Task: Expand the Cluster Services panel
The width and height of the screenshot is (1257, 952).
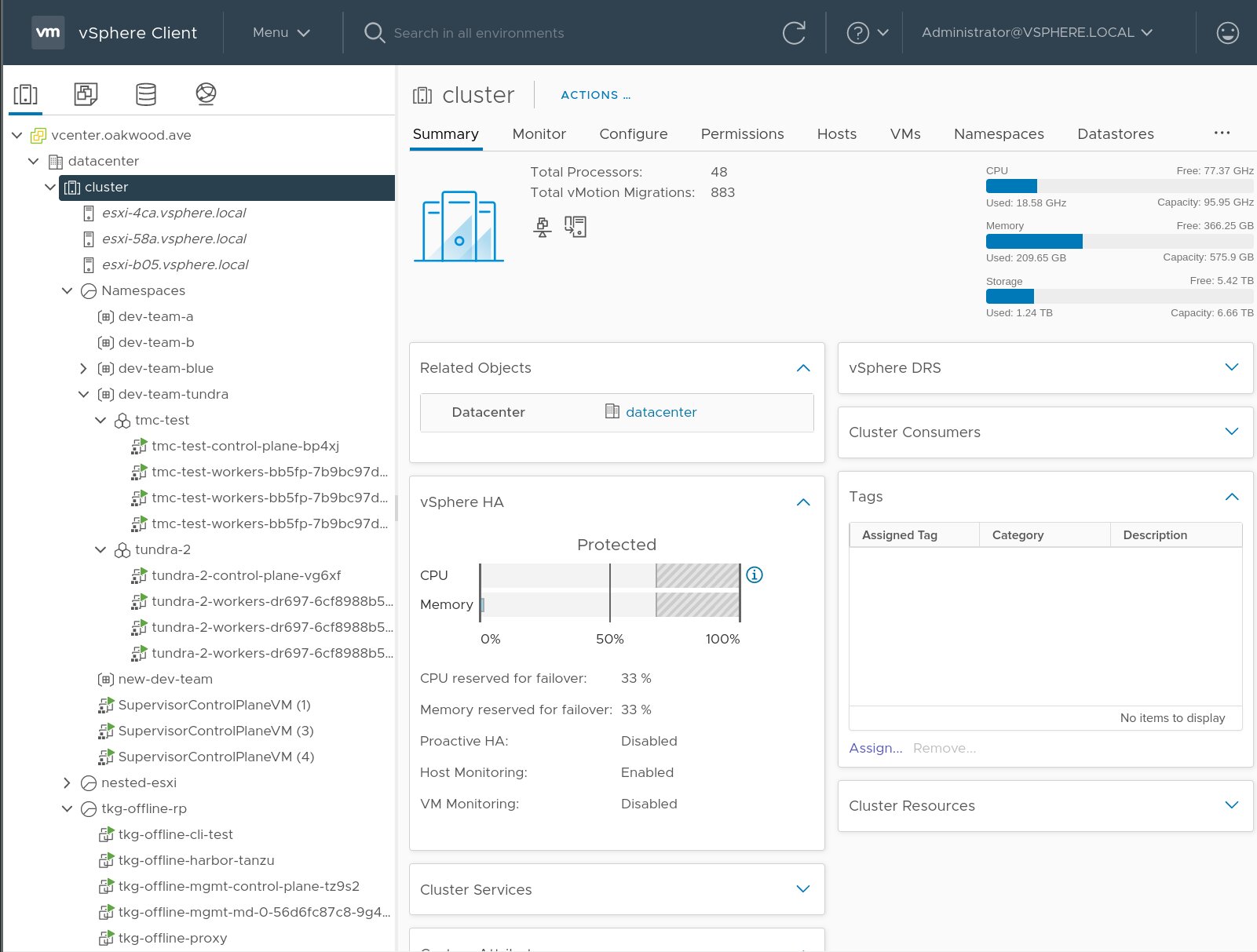Action: [803, 889]
